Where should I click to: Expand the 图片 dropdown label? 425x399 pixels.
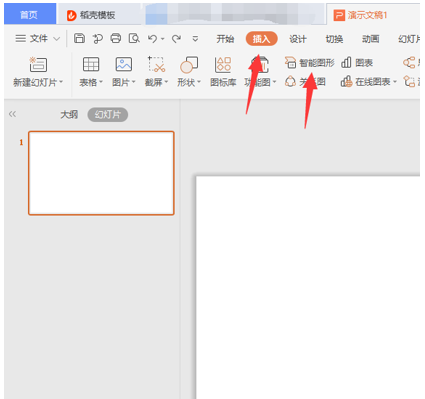pos(124,82)
